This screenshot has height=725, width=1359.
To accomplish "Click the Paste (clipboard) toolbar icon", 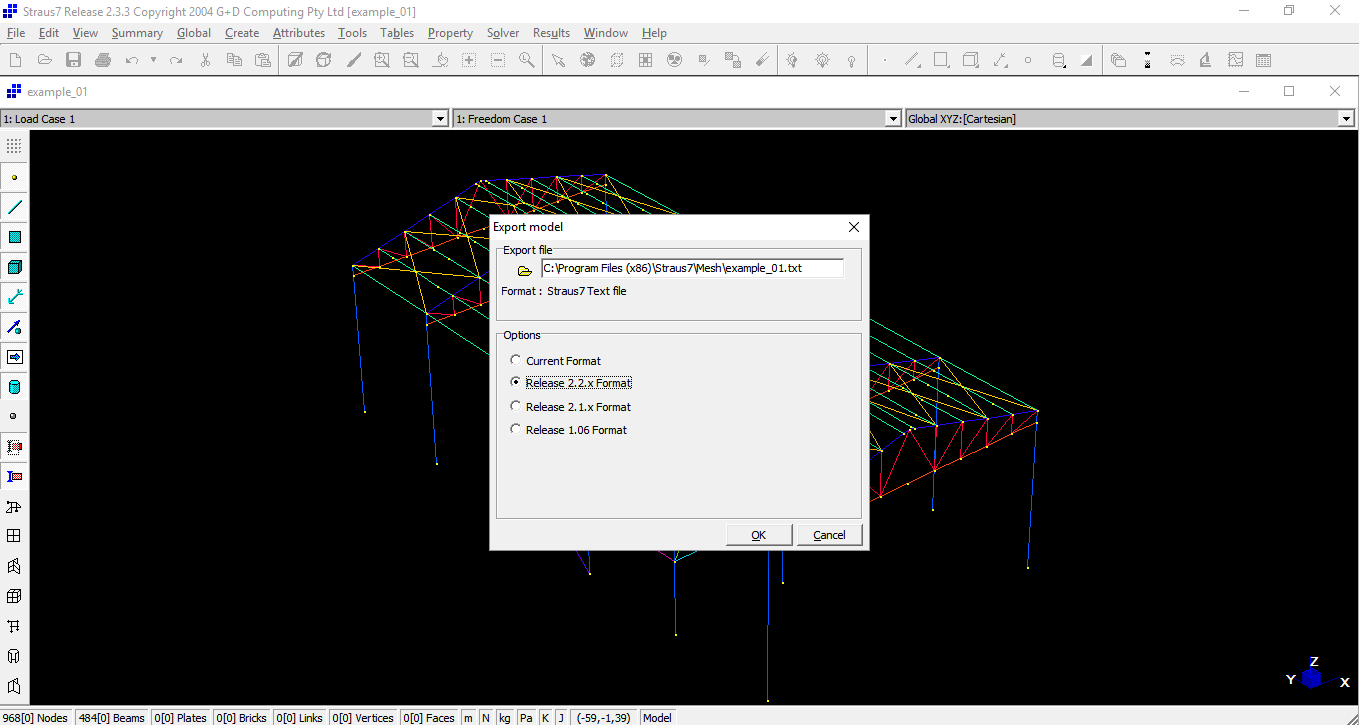I will pos(263,60).
